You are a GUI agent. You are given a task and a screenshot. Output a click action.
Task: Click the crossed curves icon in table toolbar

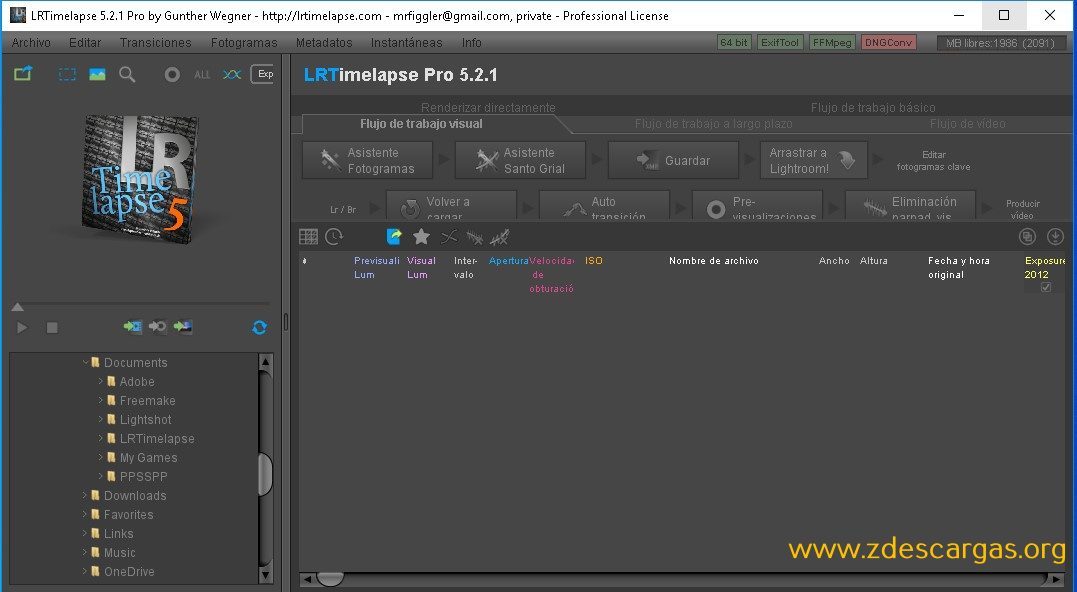click(x=449, y=238)
